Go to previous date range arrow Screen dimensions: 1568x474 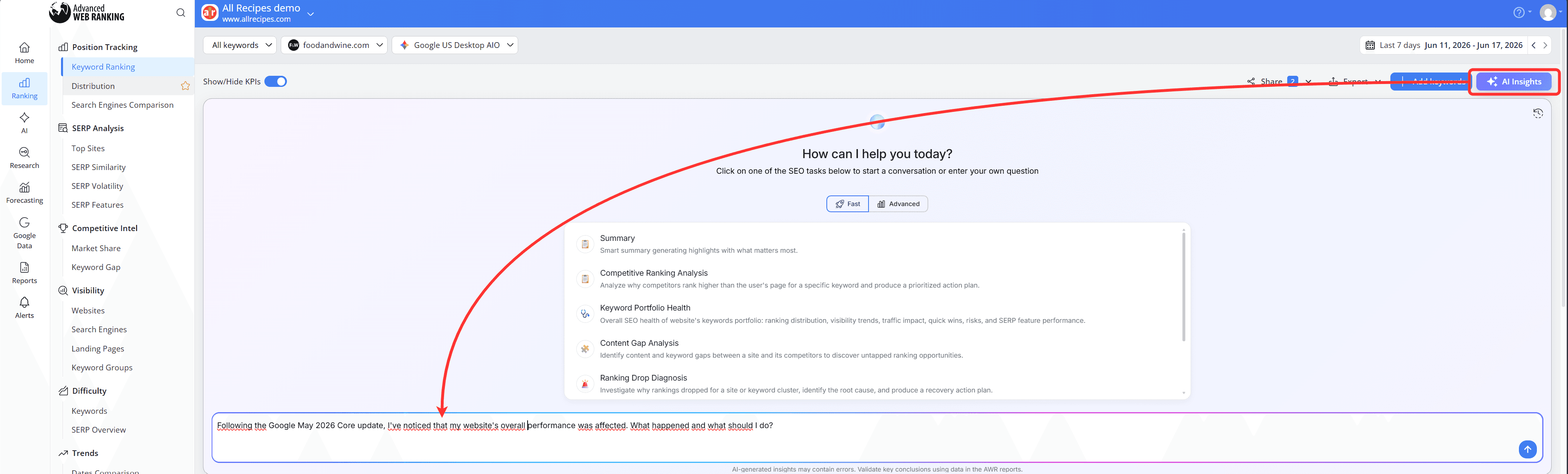point(1533,45)
